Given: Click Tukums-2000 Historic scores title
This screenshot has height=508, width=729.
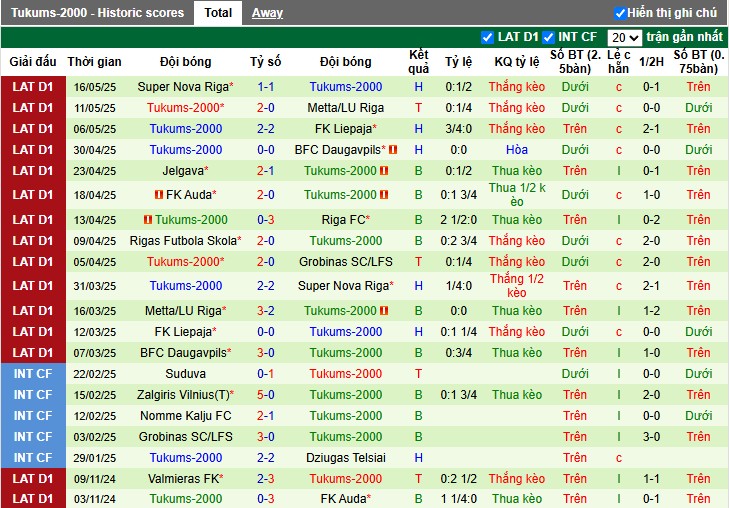Looking at the screenshot, I should (x=97, y=13).
